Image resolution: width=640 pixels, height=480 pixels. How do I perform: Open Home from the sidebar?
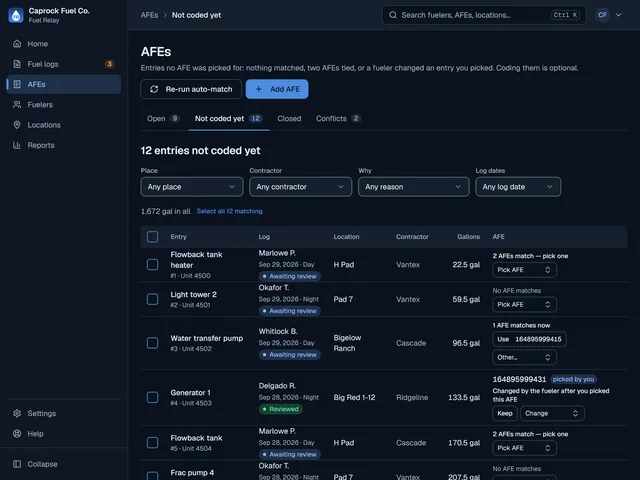pyautogui.click(x=63, y=44)
